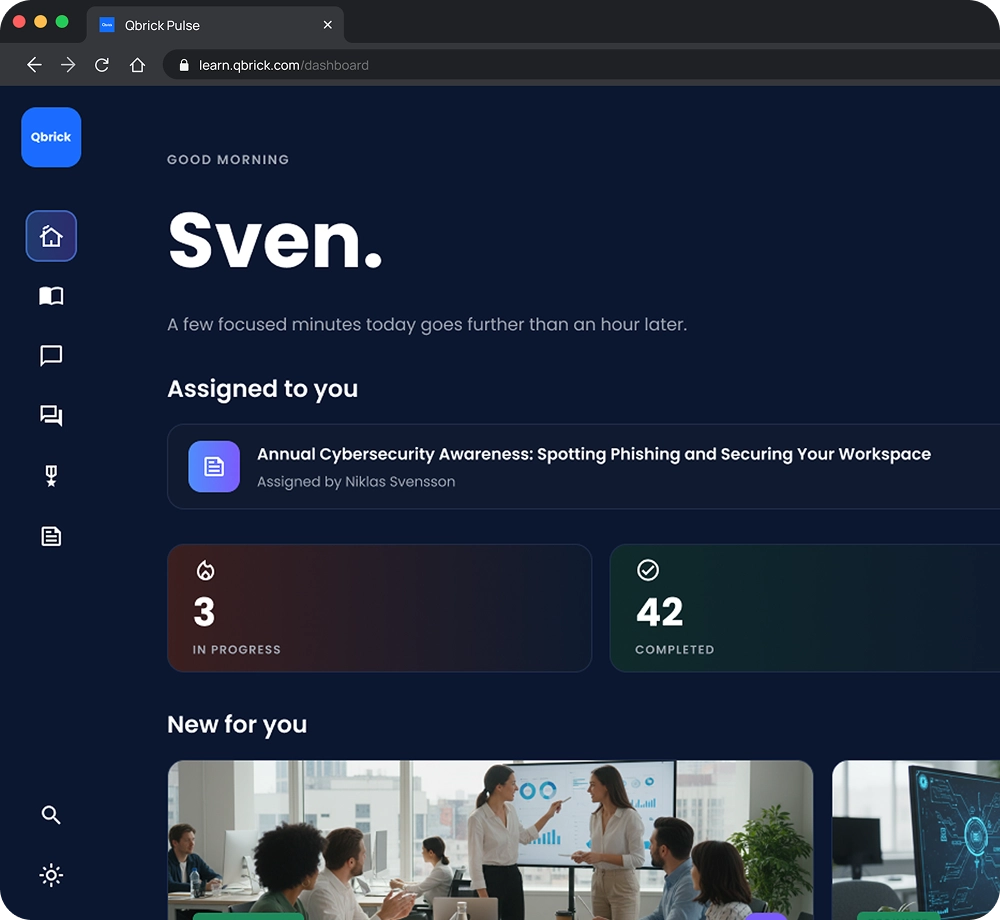Open the office meeting course thumbnail
1000x920 pixels.
click(x=490, y=840)
